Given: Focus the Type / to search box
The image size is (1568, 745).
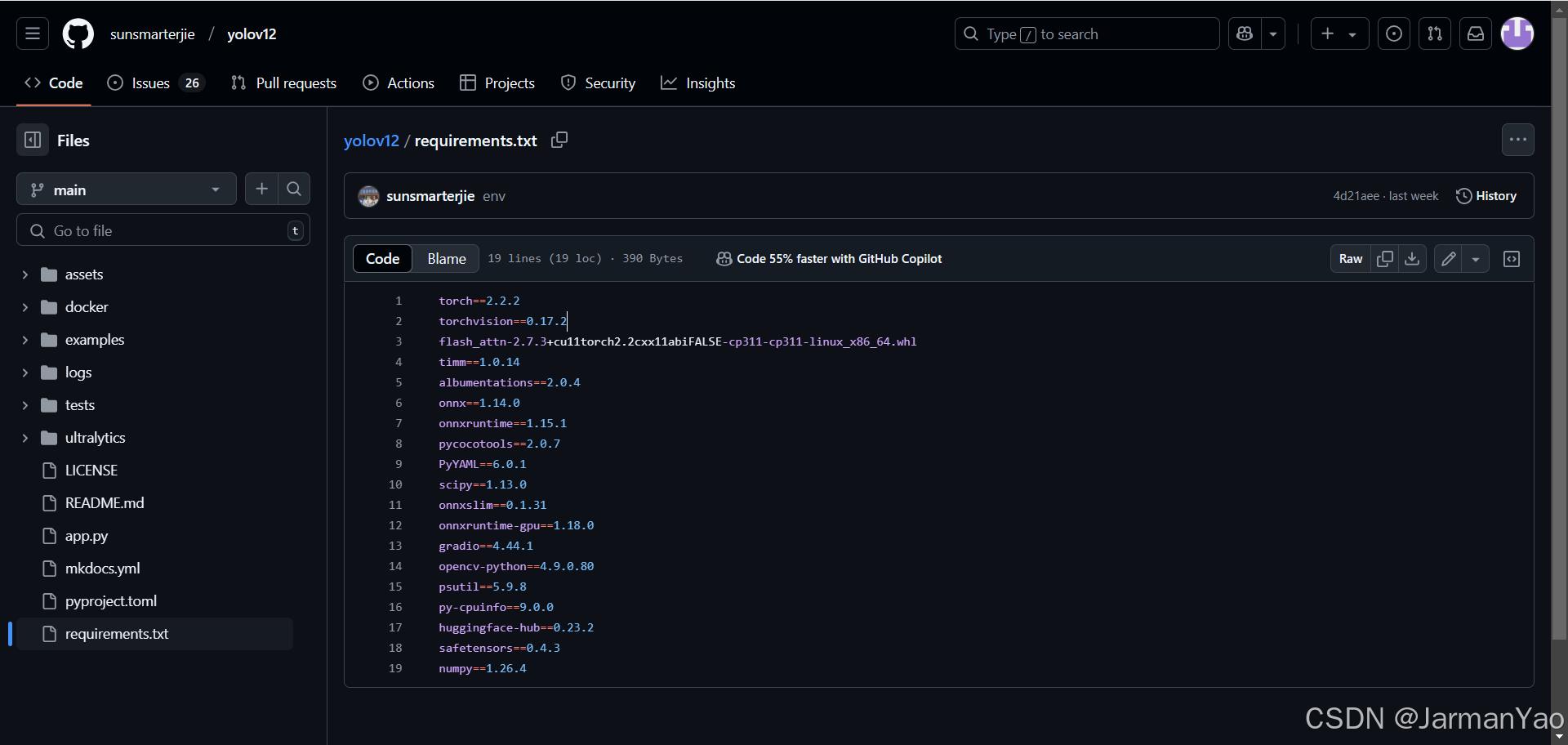Looking at the screenshot, I should click(1087, 33).
